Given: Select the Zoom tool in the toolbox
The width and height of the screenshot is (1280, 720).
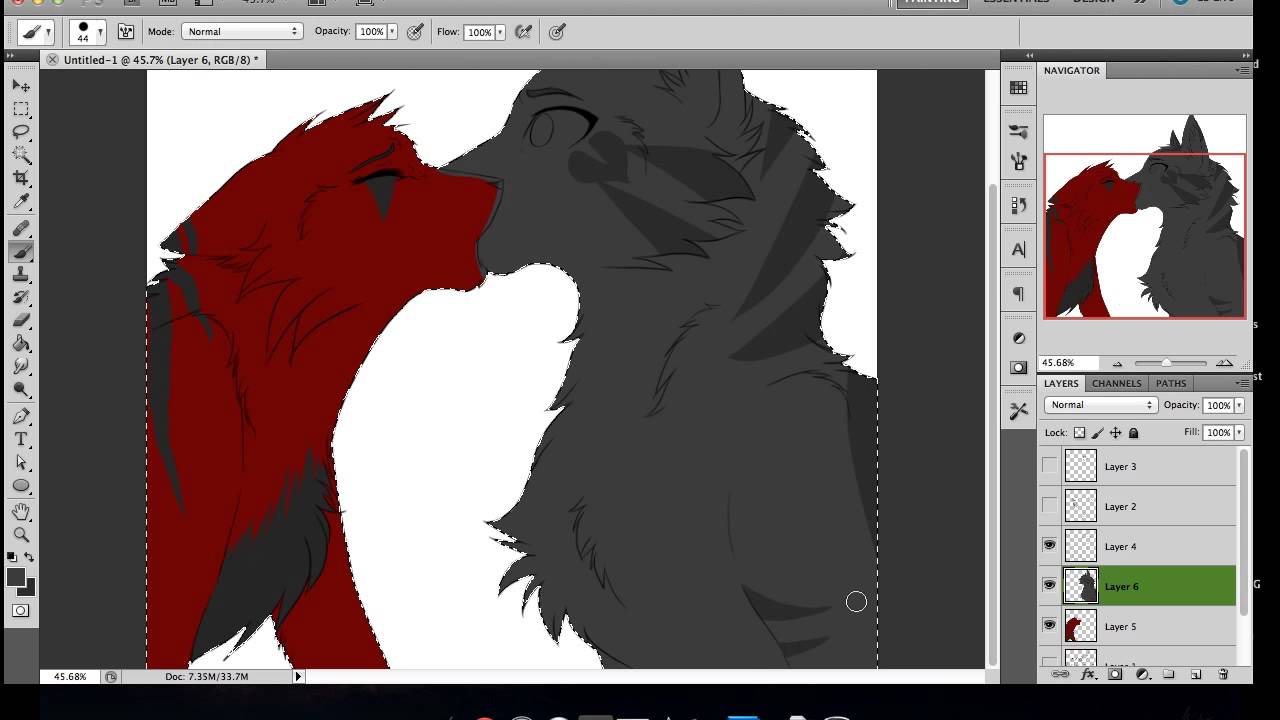Looking at the screenshot, I should point(21,535).
